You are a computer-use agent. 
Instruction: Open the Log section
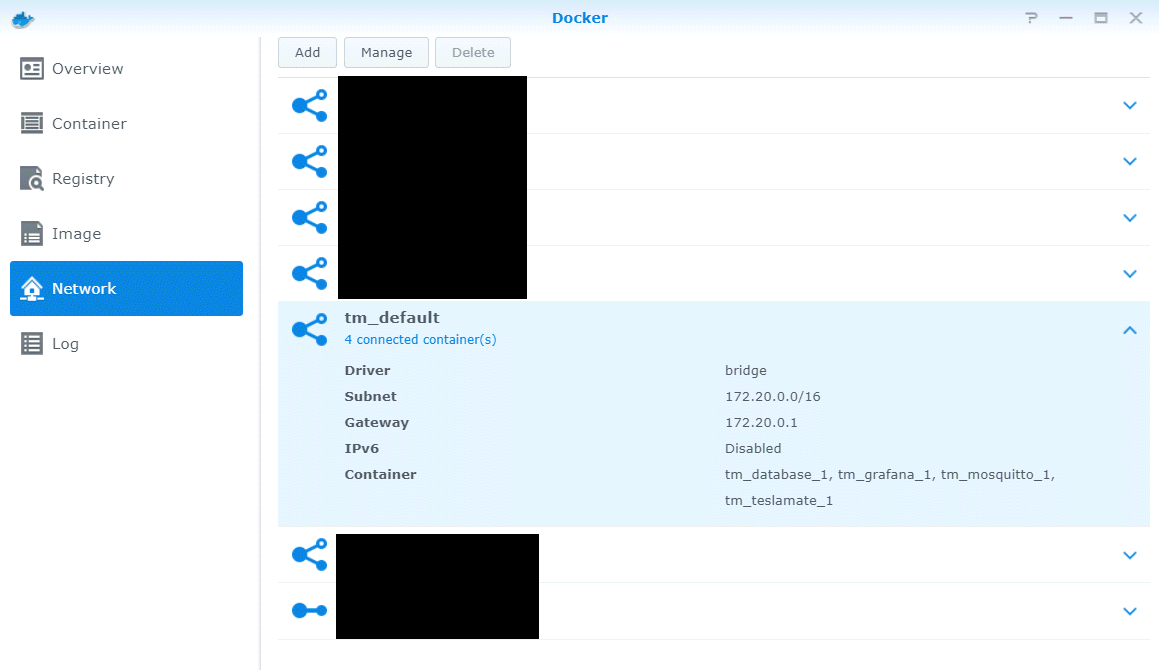click(x=126, y=343)
